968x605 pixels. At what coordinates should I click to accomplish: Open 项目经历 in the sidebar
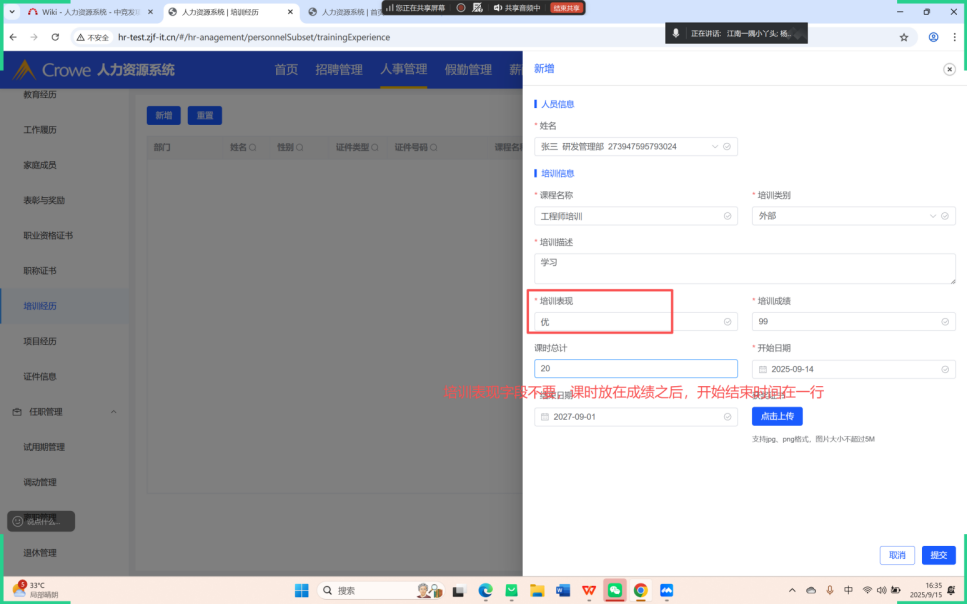(x=40, y=341)
